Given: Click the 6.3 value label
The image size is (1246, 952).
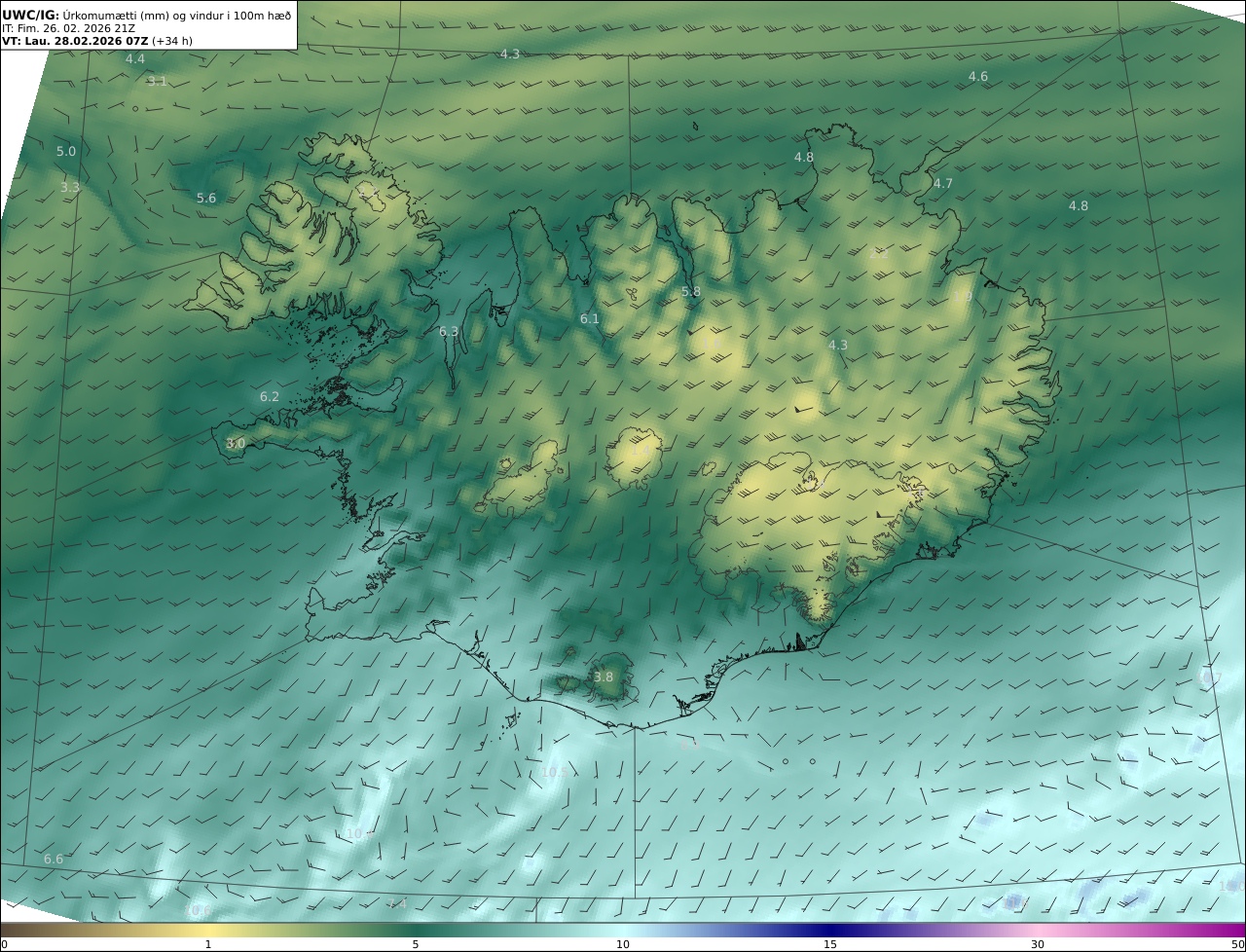Looking at the screenshot, I should point(449,332).
